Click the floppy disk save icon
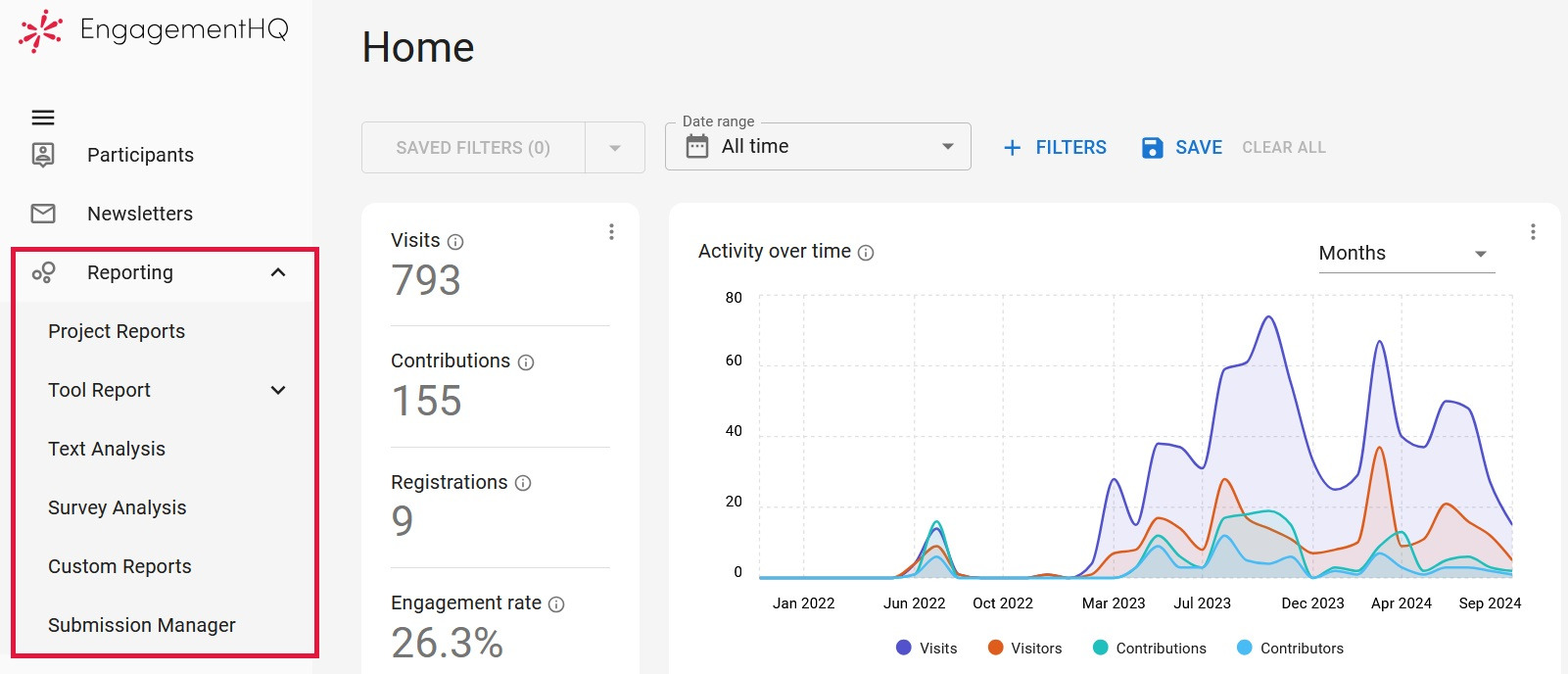Image resolution: width=1568 pixels, height=674 pixels. coord(1153,148)
